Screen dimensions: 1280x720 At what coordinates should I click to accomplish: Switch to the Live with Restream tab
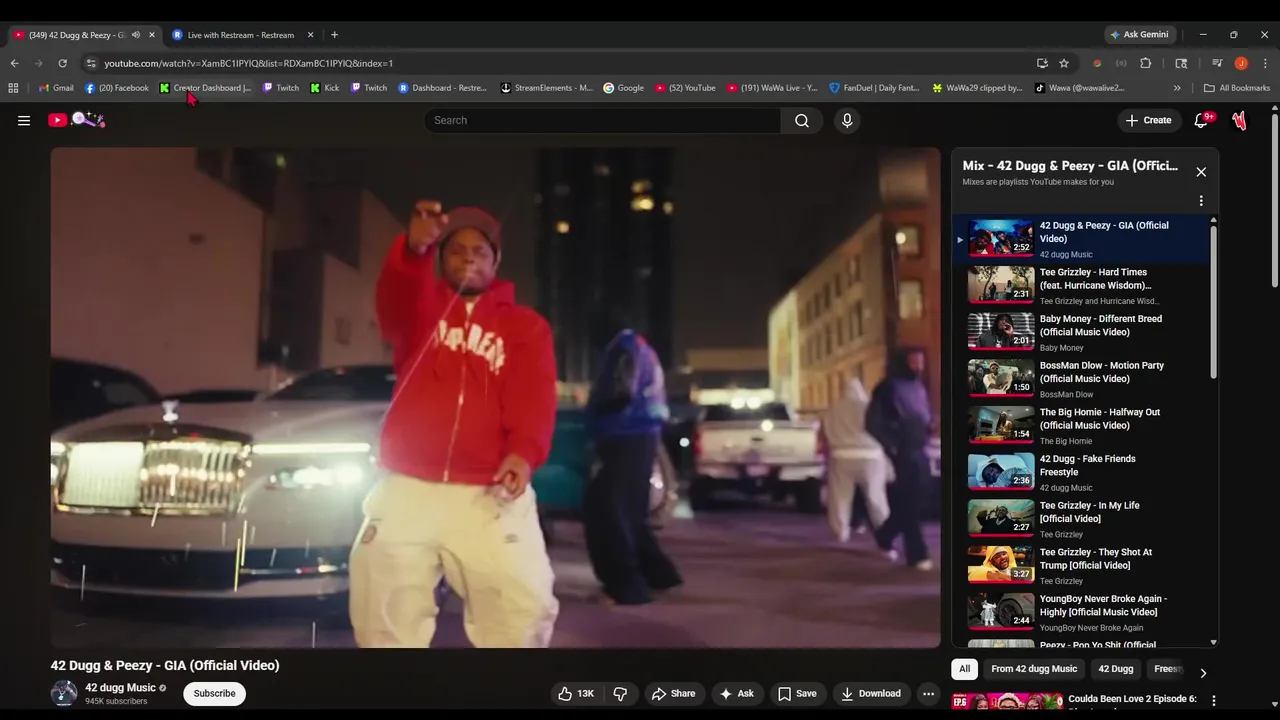240,35
